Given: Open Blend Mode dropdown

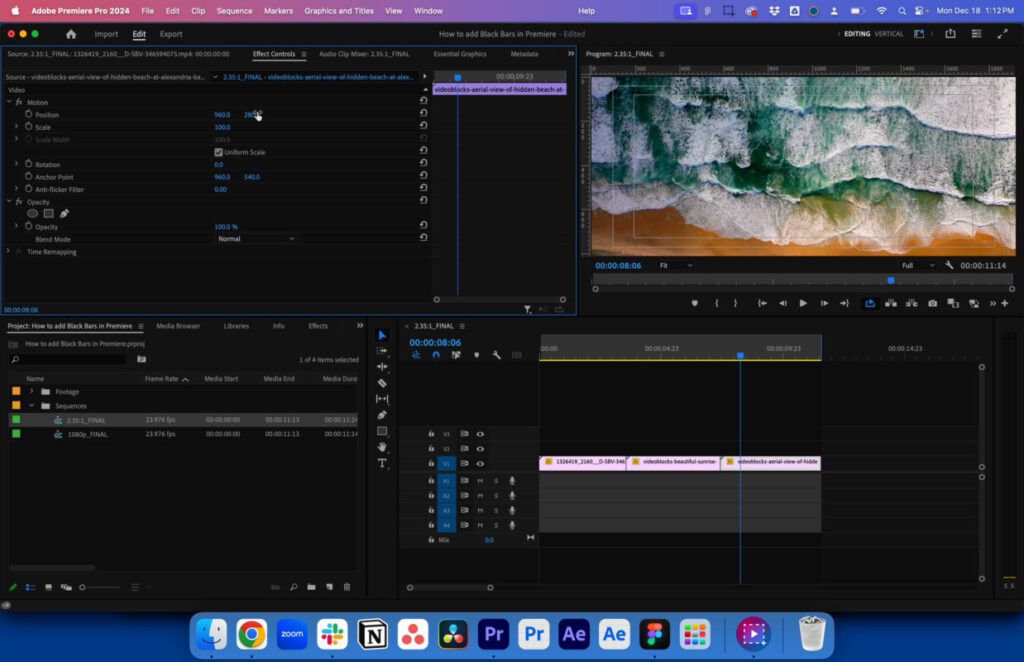Looking at the screenshot, I should pos(255,239).
